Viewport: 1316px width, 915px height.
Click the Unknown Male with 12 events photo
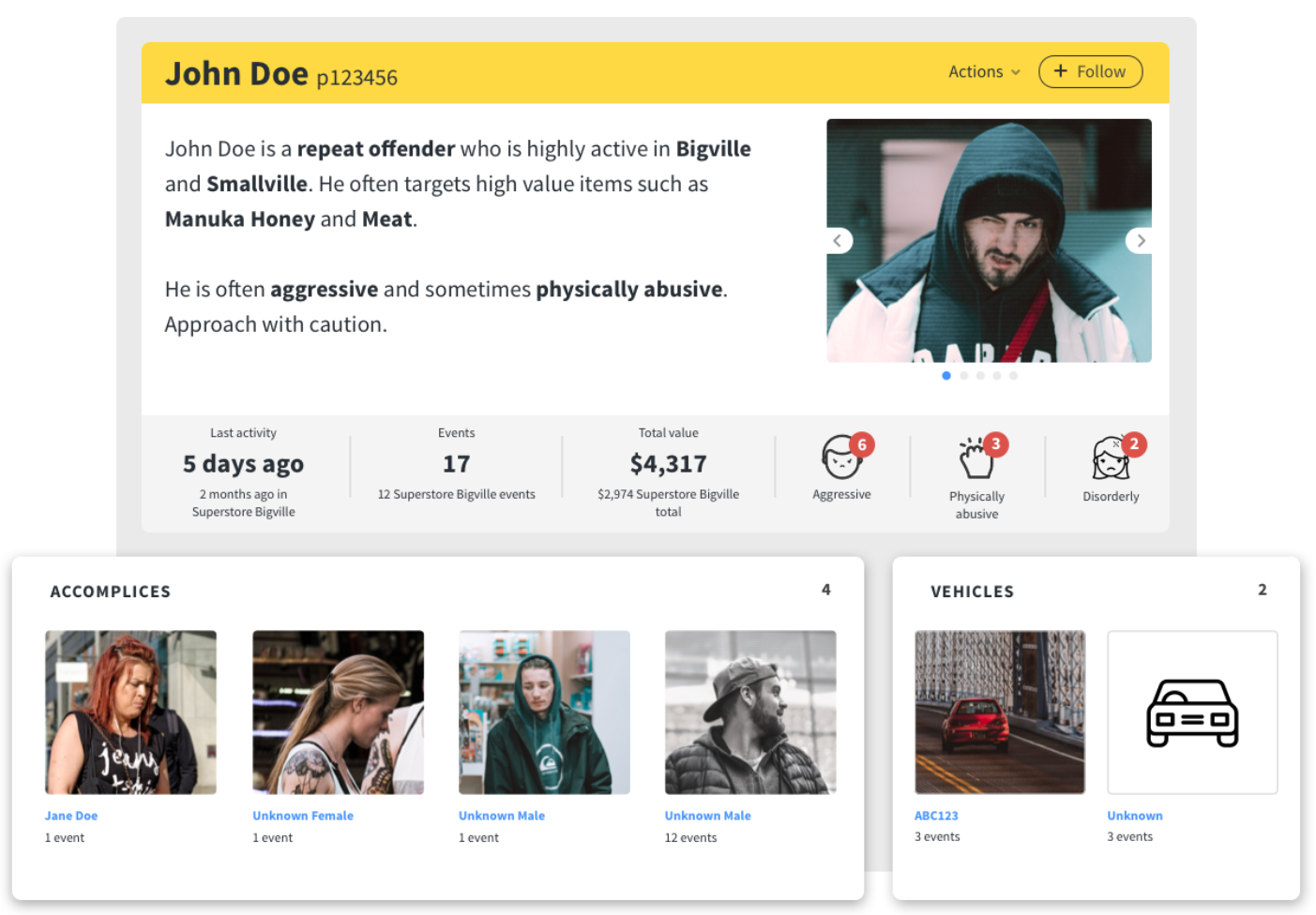[750, 712]
